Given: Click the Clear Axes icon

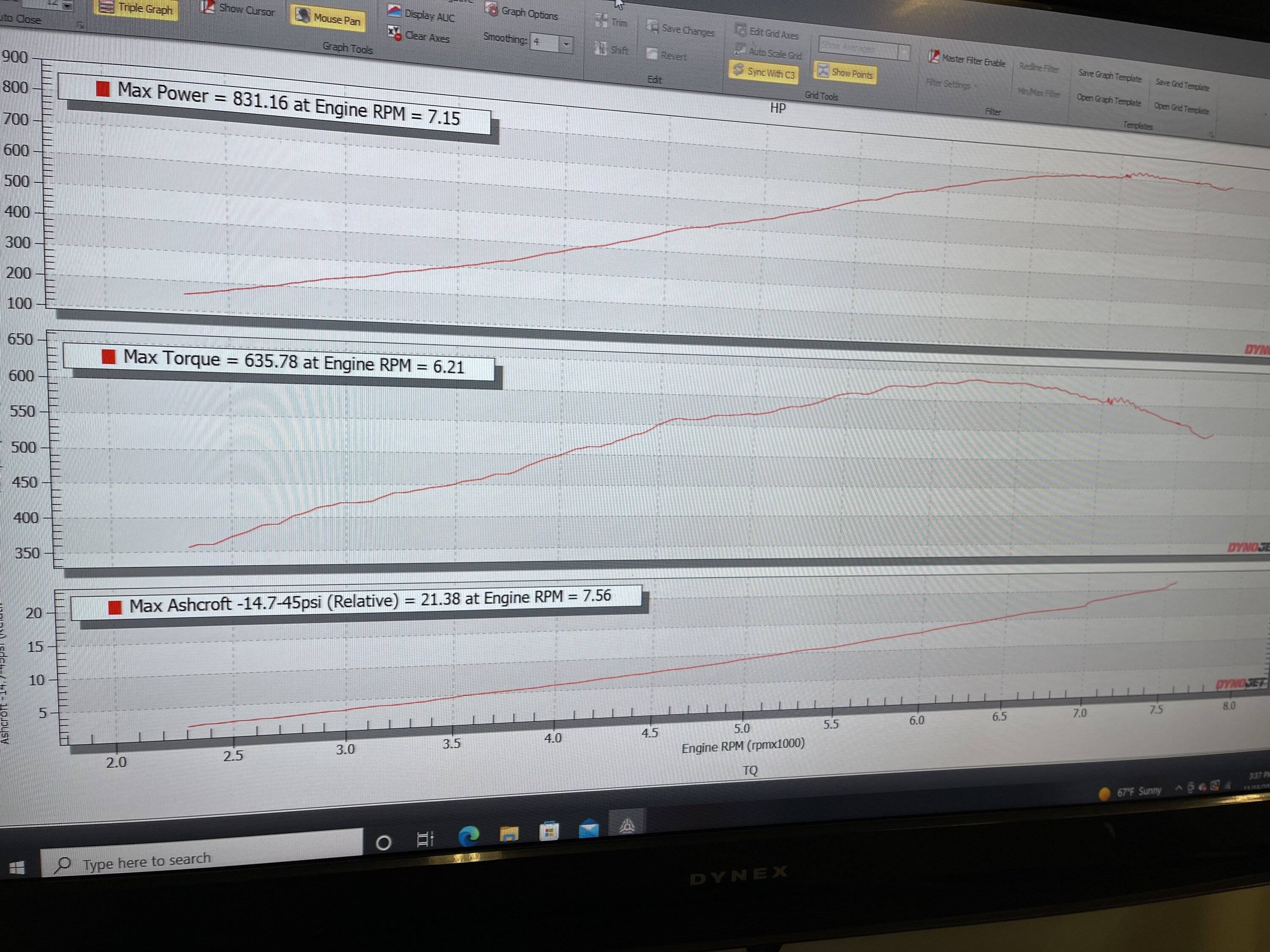Looking at the screenshot, I should tap(395, 33).
